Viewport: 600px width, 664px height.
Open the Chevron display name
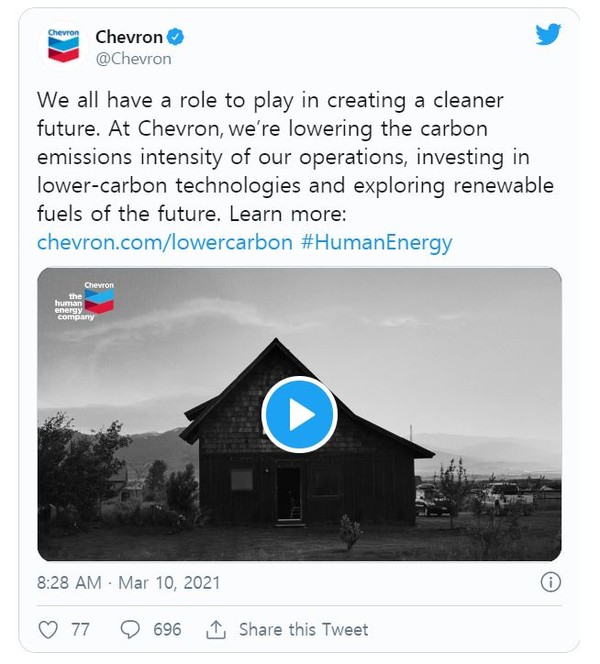pyautogui.click(x=128, y=37)
